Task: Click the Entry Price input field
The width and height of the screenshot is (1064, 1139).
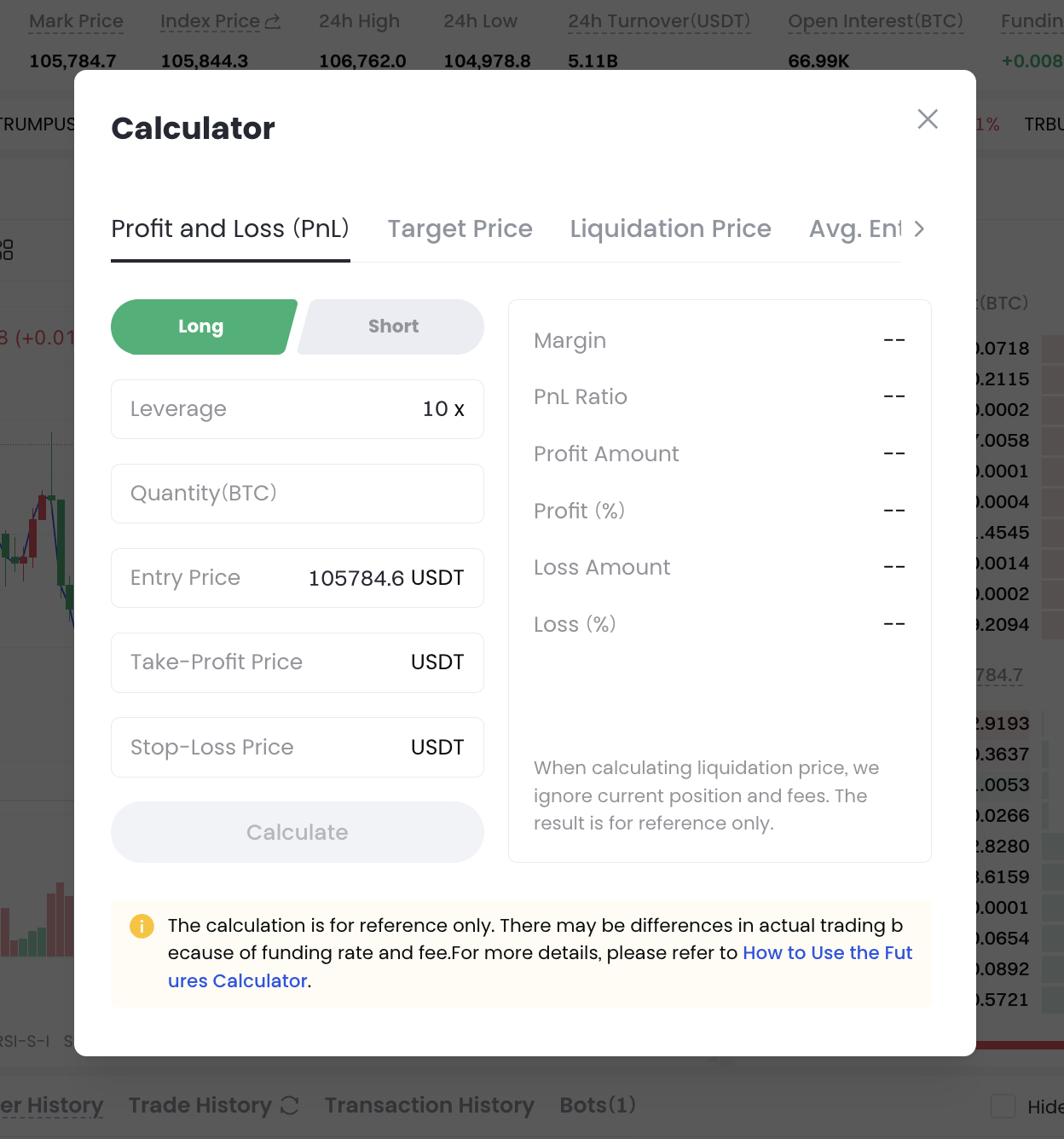Action: coord(298,578)
